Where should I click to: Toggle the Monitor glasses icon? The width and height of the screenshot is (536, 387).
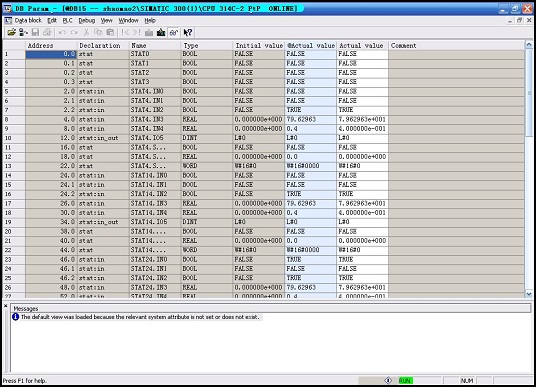point(174,32)
